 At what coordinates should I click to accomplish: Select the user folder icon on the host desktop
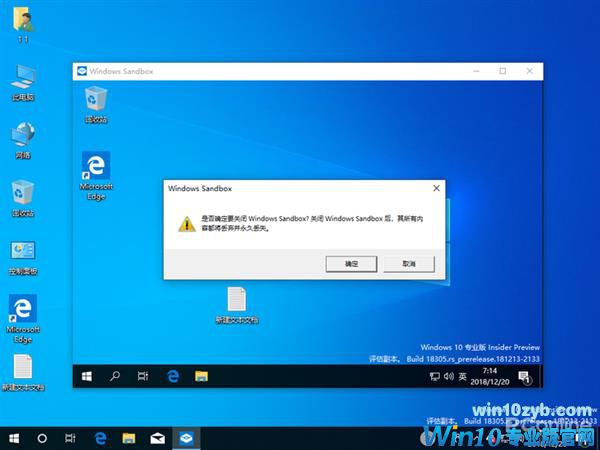pyautogui.click(x=23, y=24)
